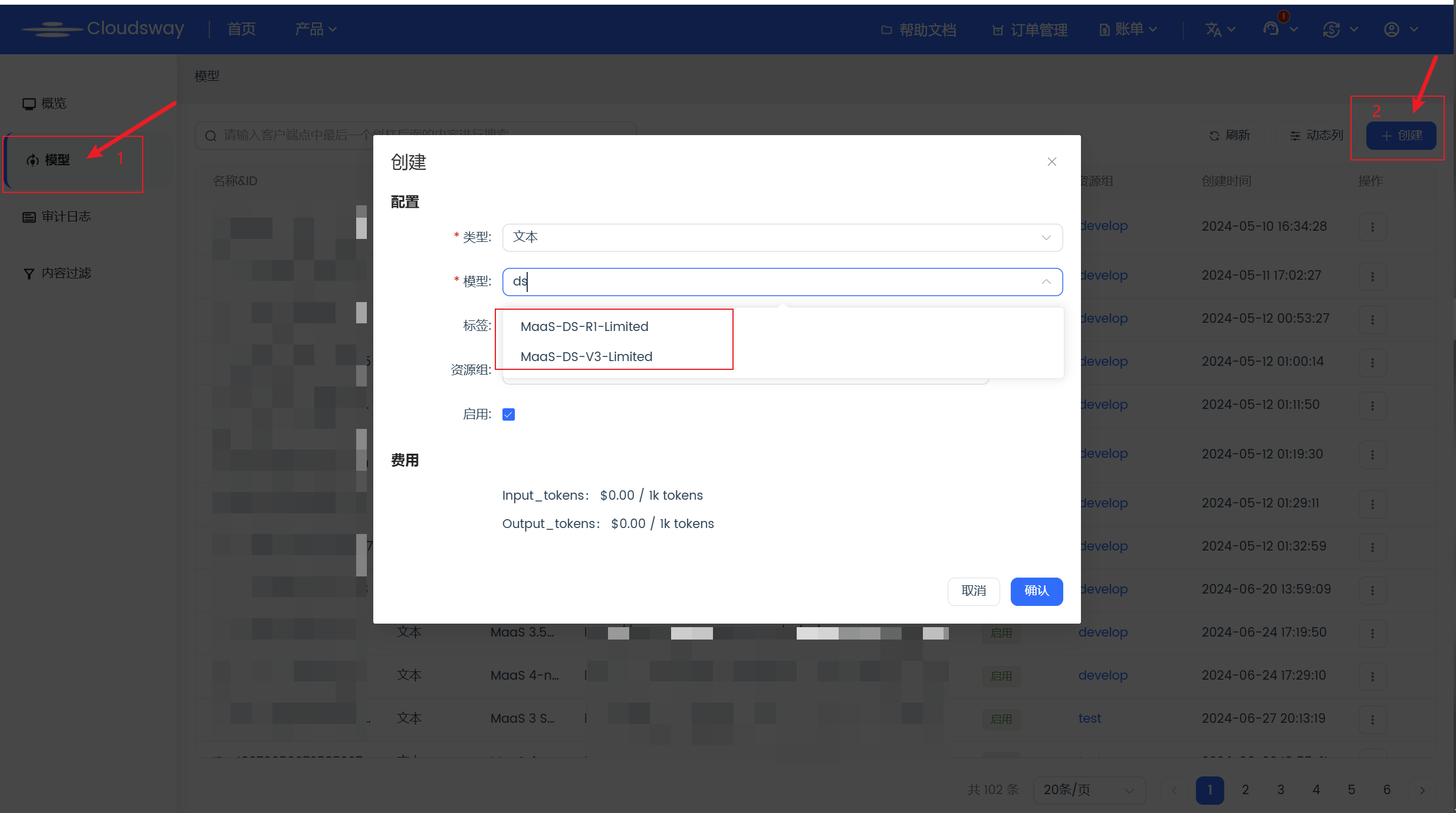1456x813 pixels.
Task: Uncheck the 启用 enable checkbox
Action: tap(508, 415)
